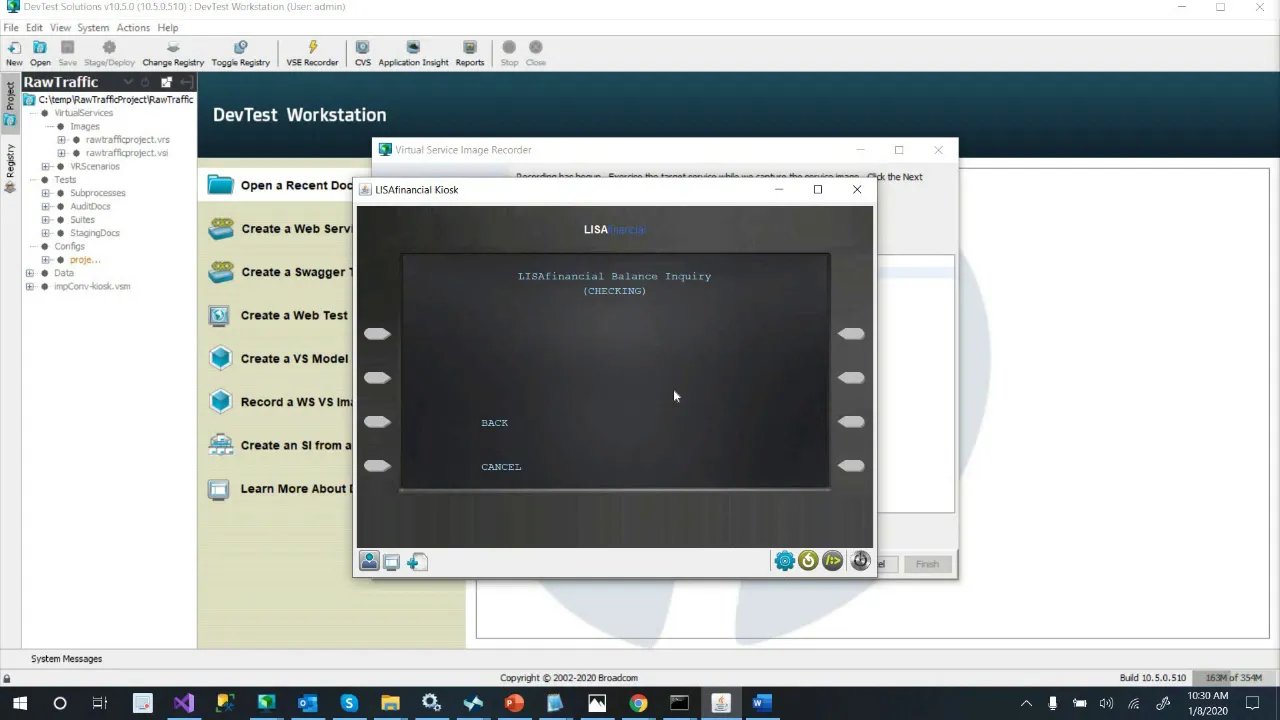Viewport: 1280px width, 720px height.
Task: Launch the VSE Recorder from toolbar
Action: pyautogui.click(x=312, y=53)
